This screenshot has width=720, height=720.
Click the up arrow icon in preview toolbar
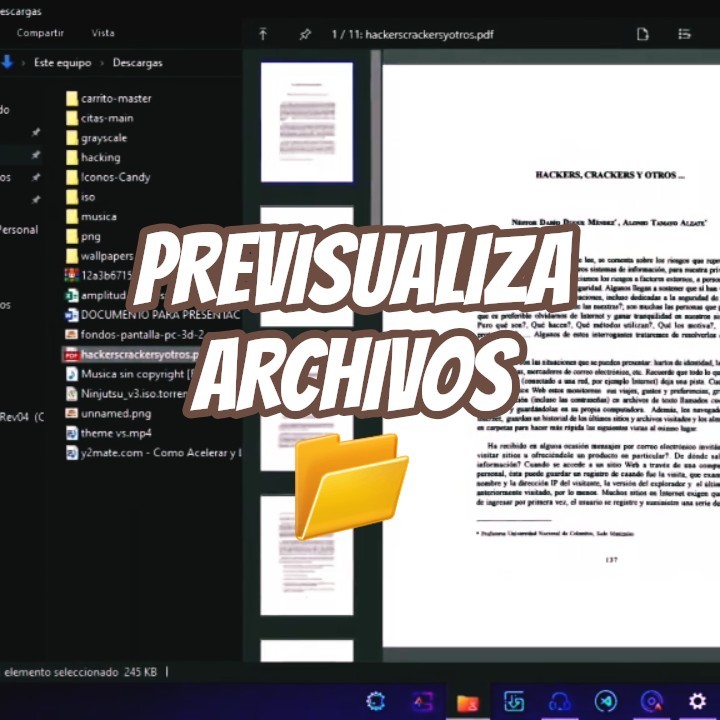click(263, 34)
